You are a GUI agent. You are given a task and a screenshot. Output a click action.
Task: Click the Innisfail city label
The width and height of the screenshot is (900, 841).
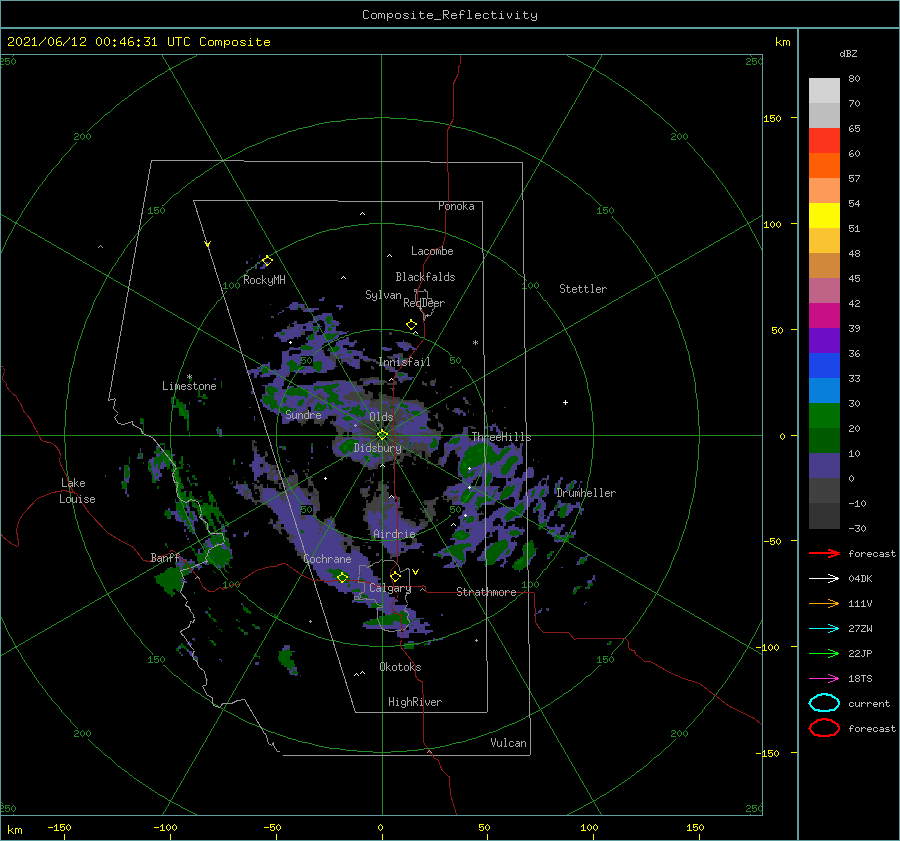click(404, 362)
